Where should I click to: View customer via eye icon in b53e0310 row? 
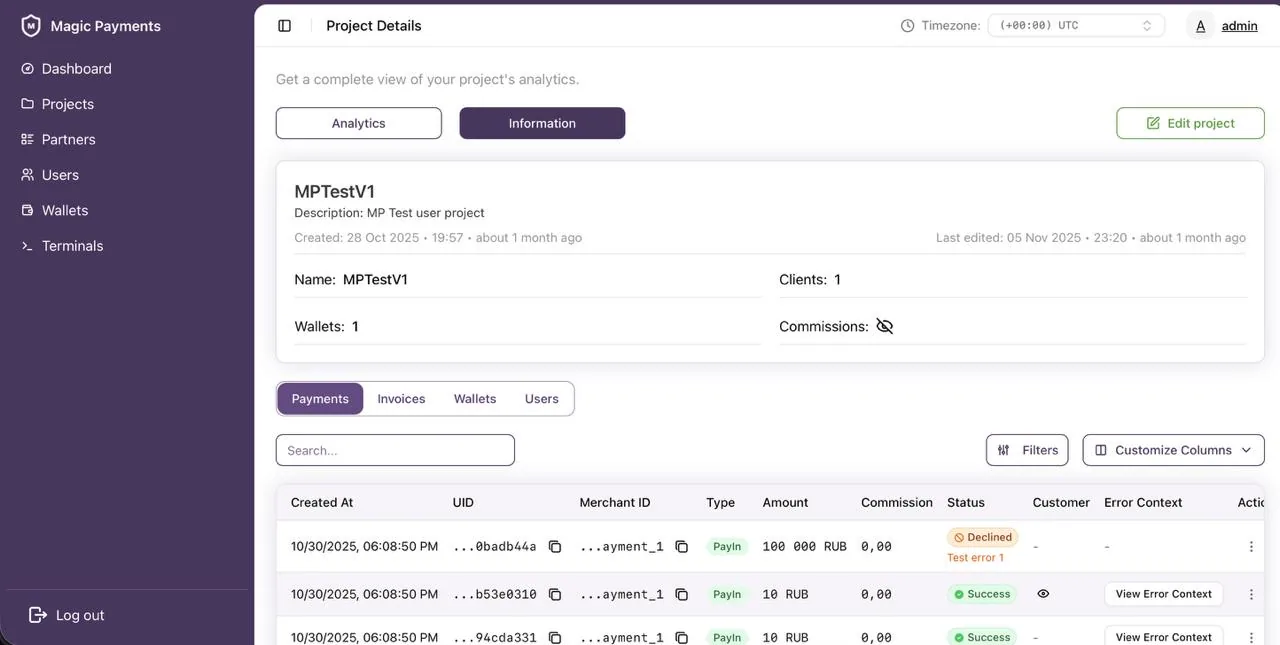click(1043, 594)
